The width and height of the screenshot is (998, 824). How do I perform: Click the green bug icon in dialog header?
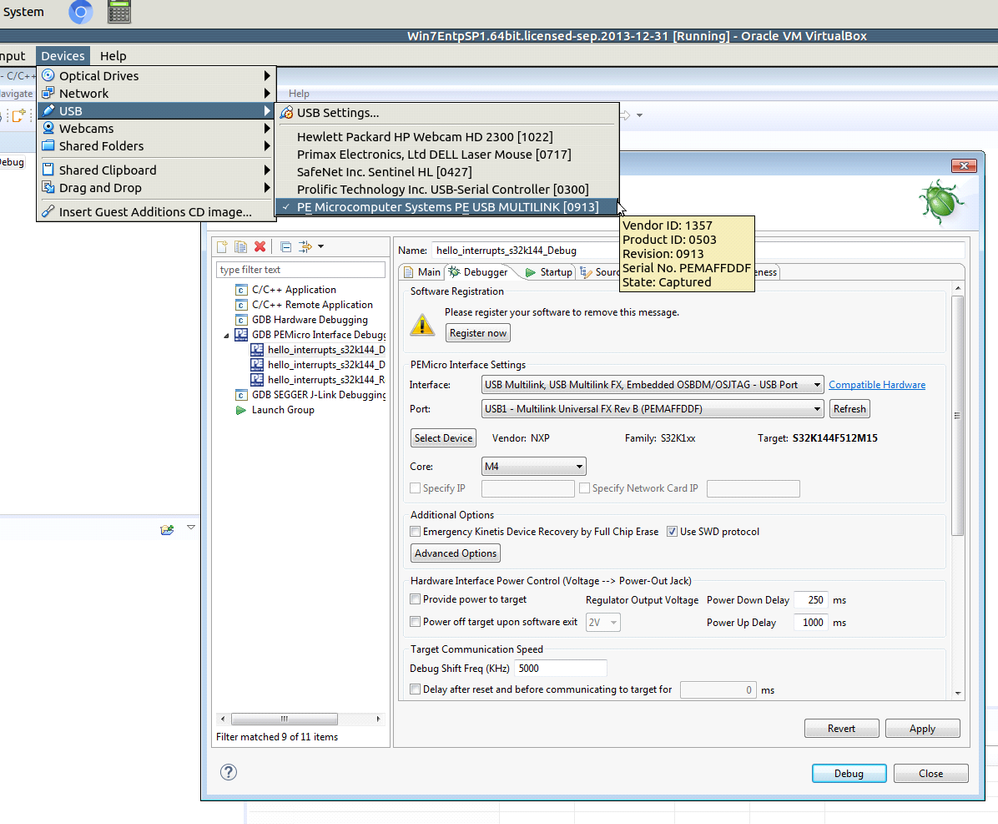940,201
